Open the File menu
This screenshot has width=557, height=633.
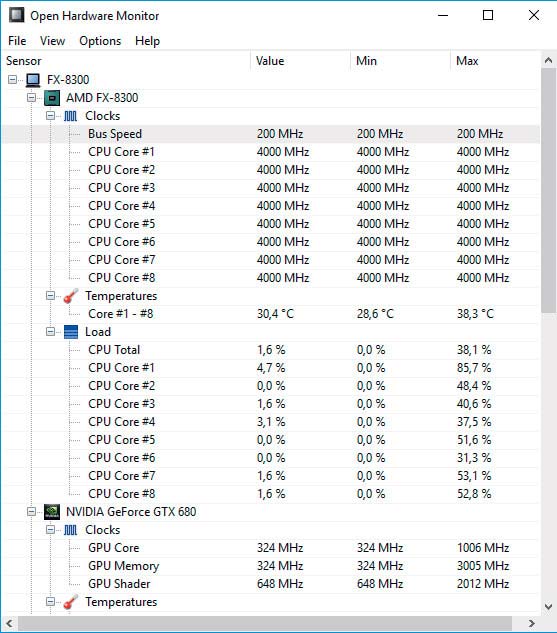point(17,41)
